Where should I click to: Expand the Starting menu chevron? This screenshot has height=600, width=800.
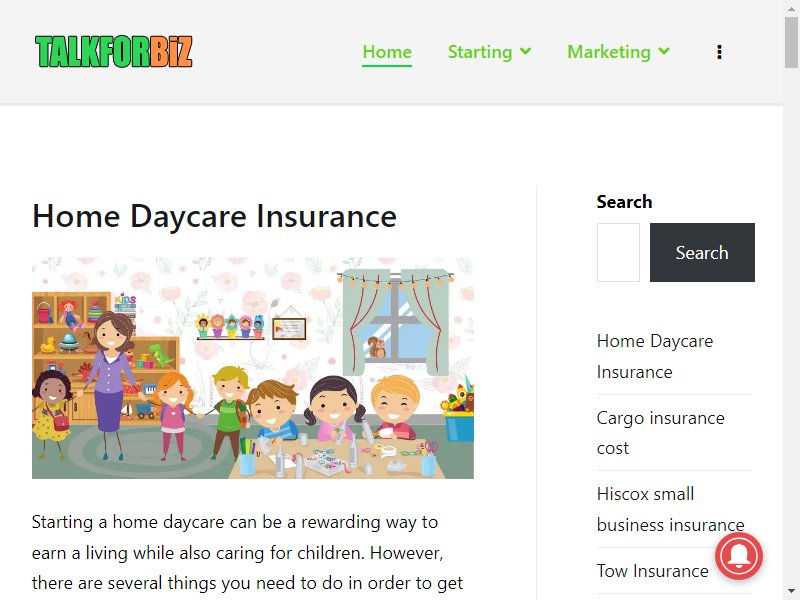click(x=526, y=51)
